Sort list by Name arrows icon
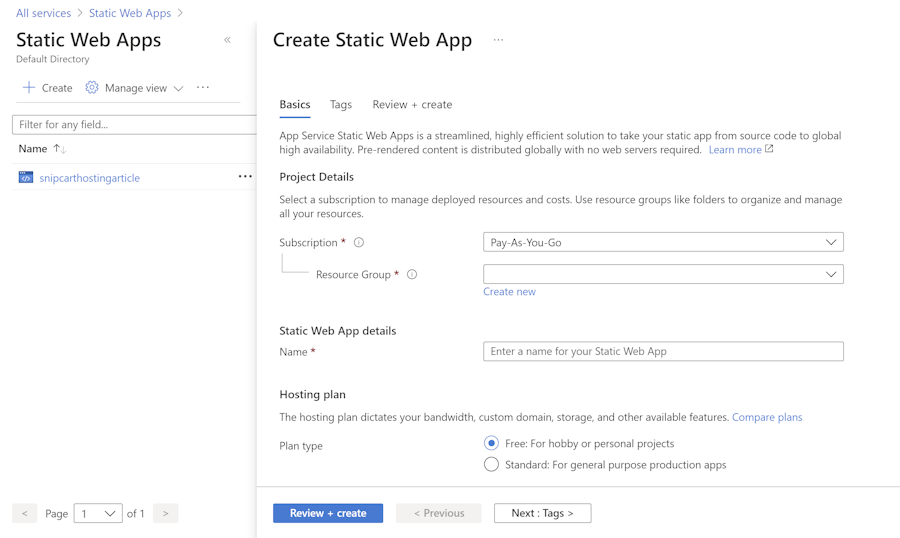Image resolution: width=900 pixels, height=538 pixels. point(60,149)
